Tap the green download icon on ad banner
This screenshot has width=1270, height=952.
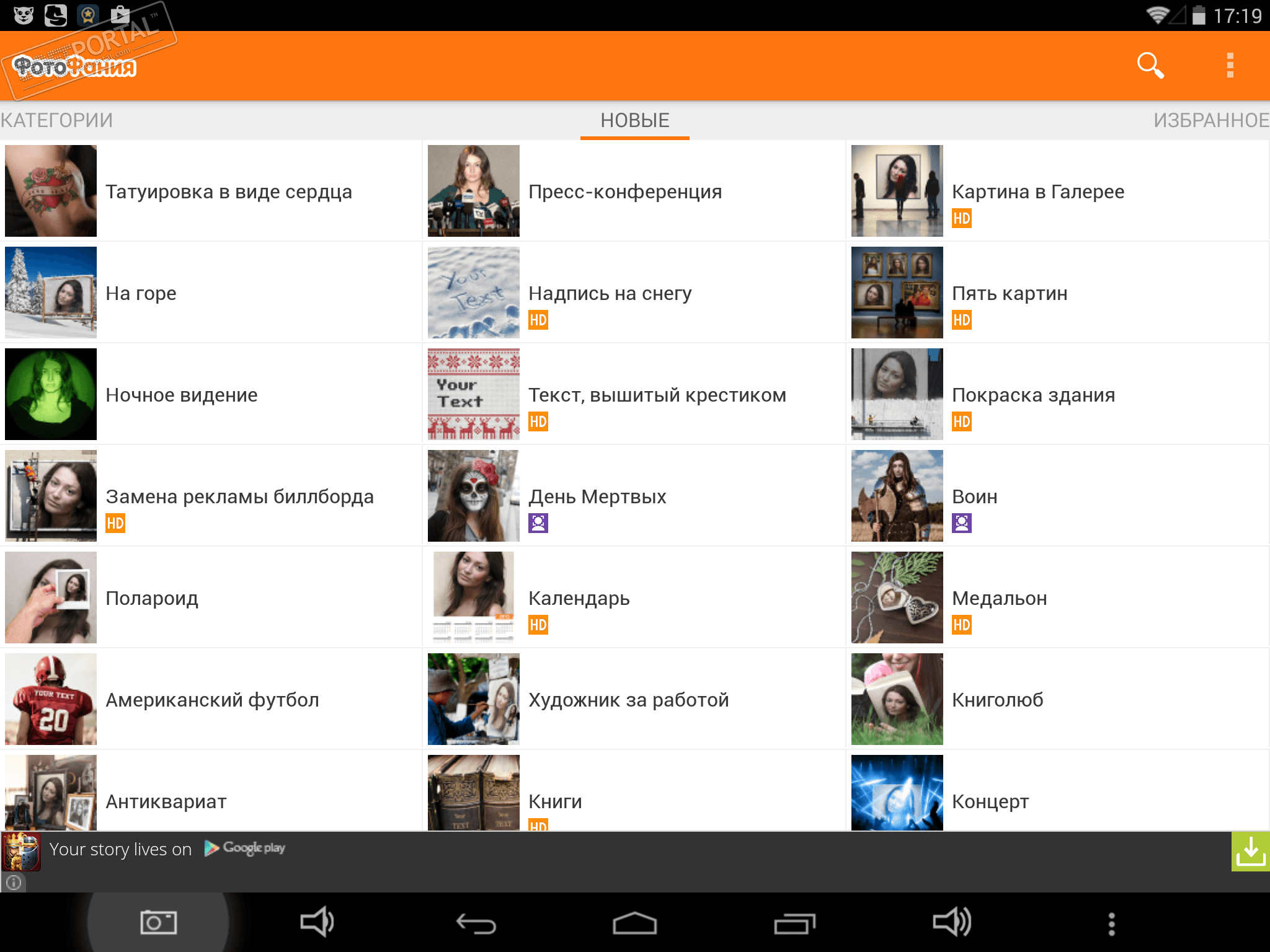click(x=1250, y=852)
